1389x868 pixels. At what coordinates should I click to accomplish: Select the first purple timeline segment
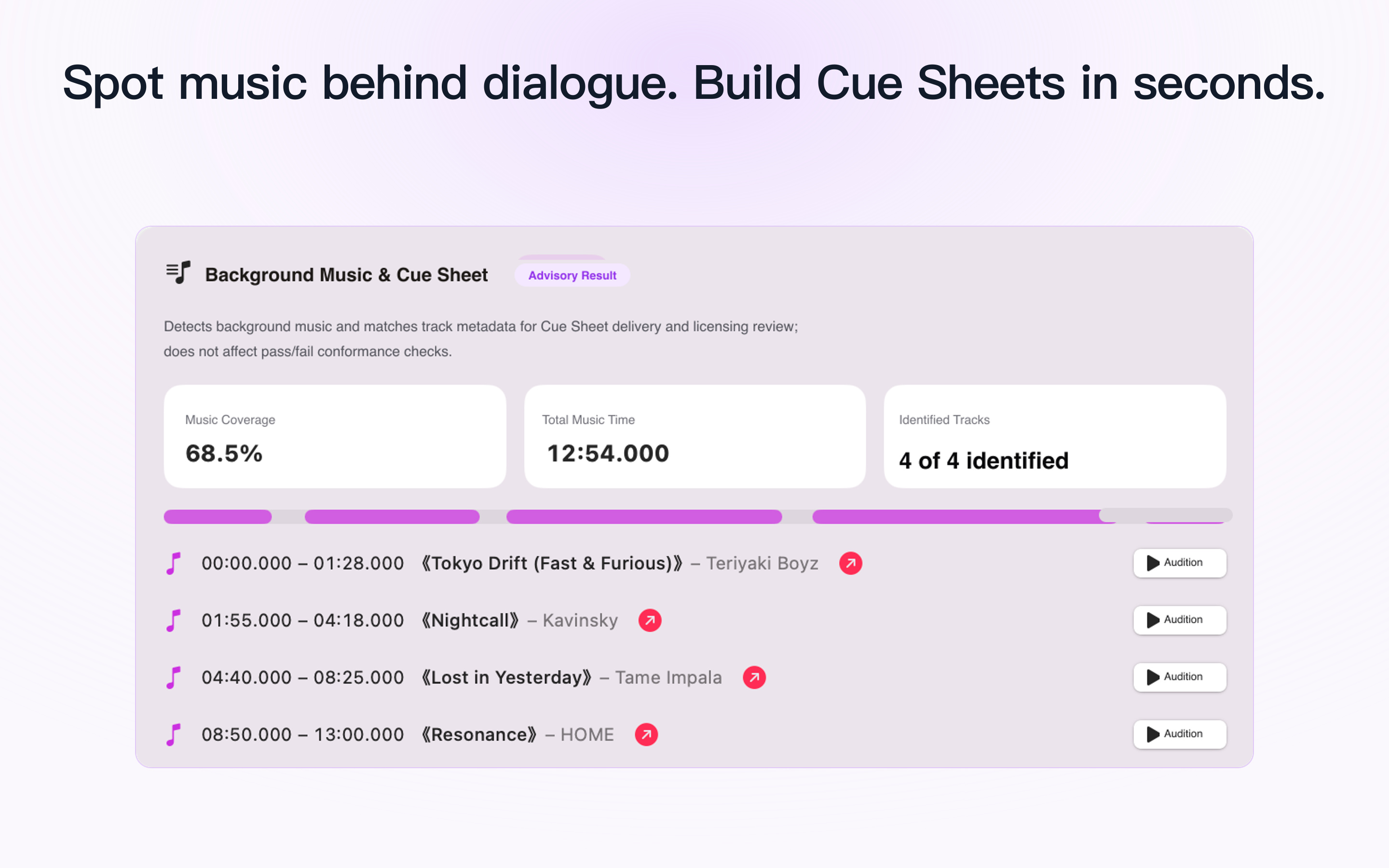pyautogui.click(x=218, y=516)
